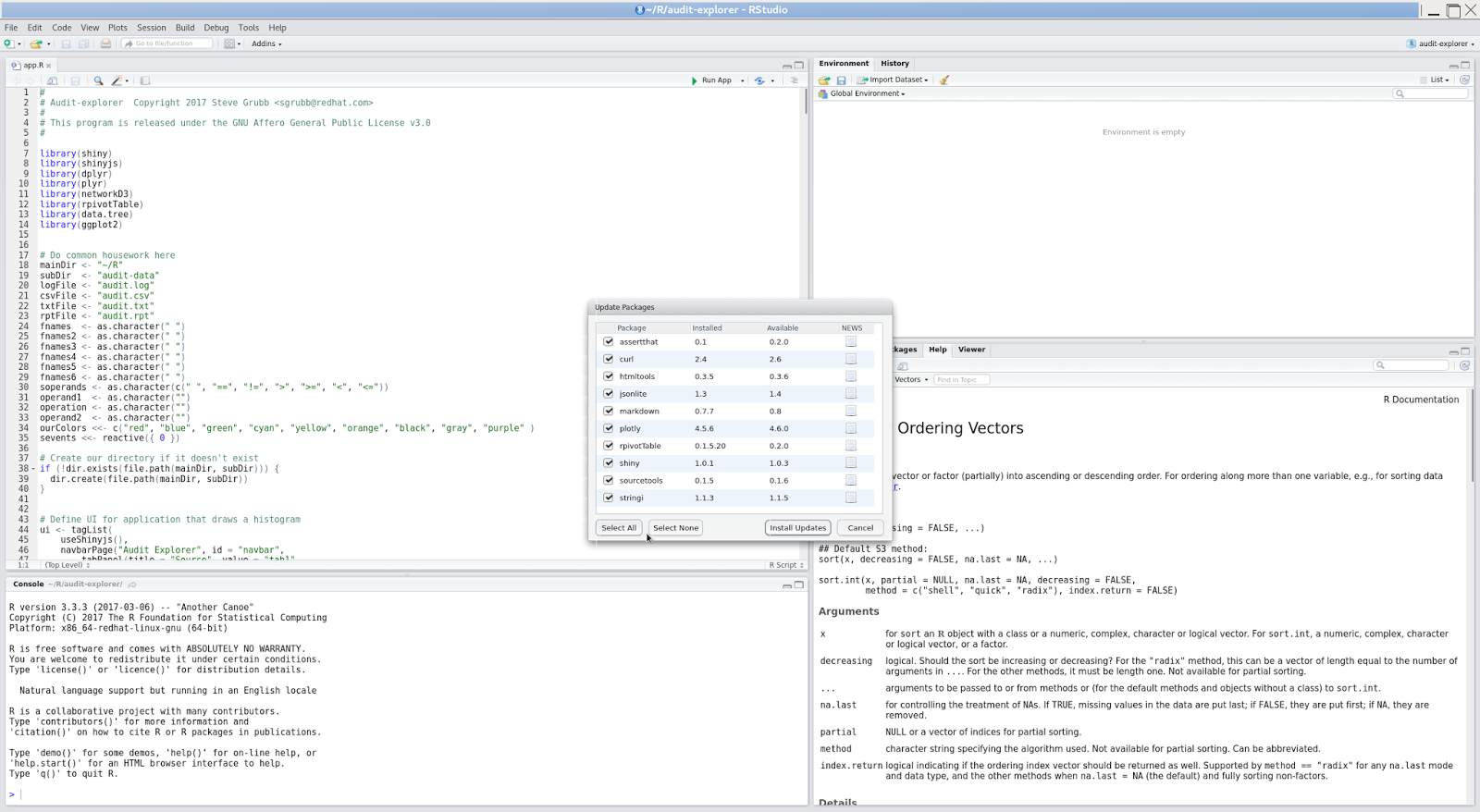Screen dimensions: 1480x812
Task: Click Cancel in Update Packages dialog
Action: click(x=860, y=528)
